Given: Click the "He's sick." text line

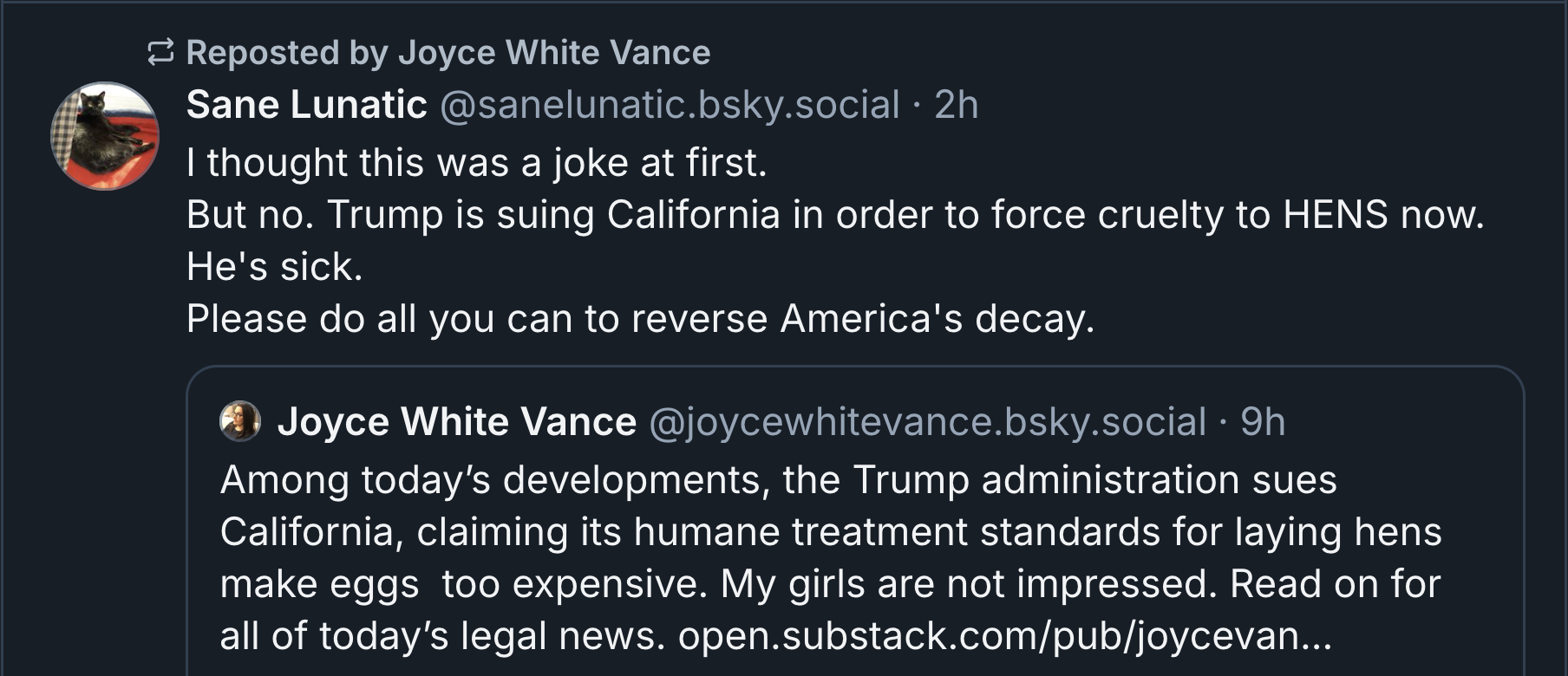Looking at the screenshot, I should (274, 267).
